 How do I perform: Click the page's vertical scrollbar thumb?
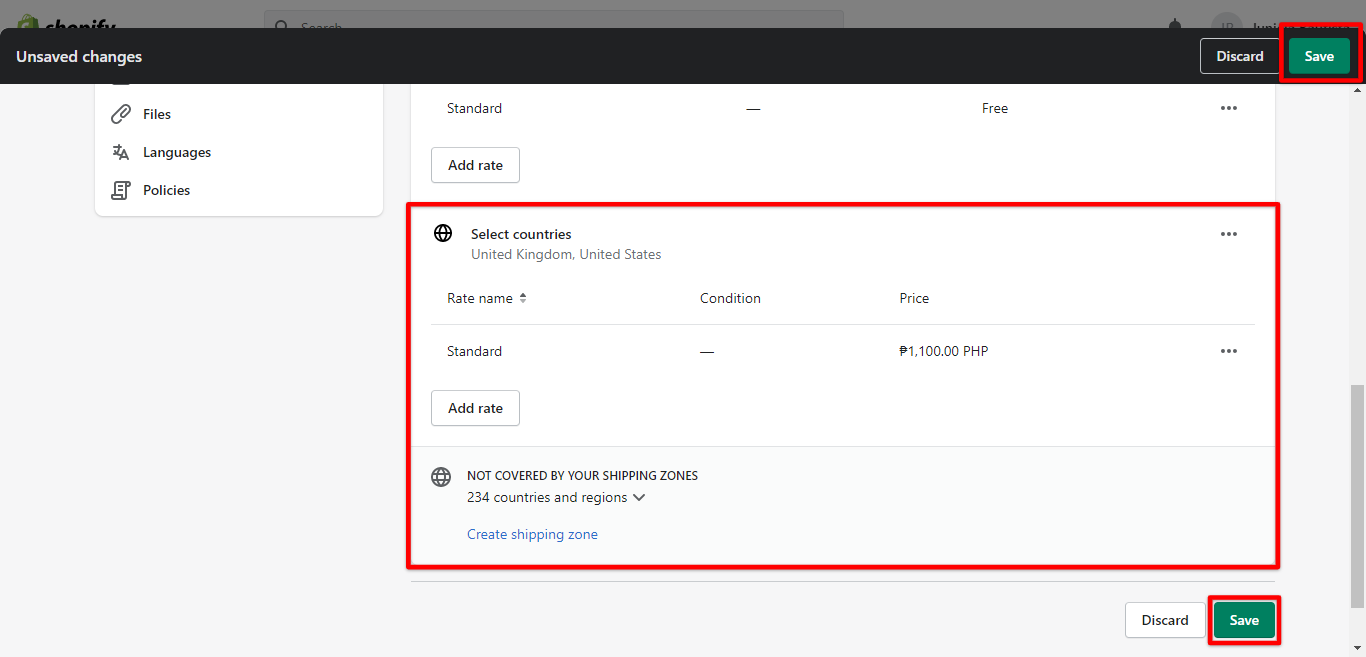1357,495
